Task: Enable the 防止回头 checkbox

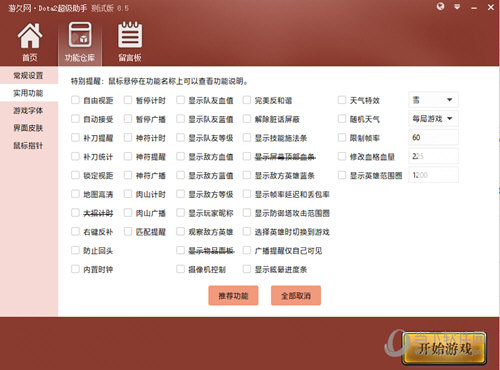Action: point(75,250)
